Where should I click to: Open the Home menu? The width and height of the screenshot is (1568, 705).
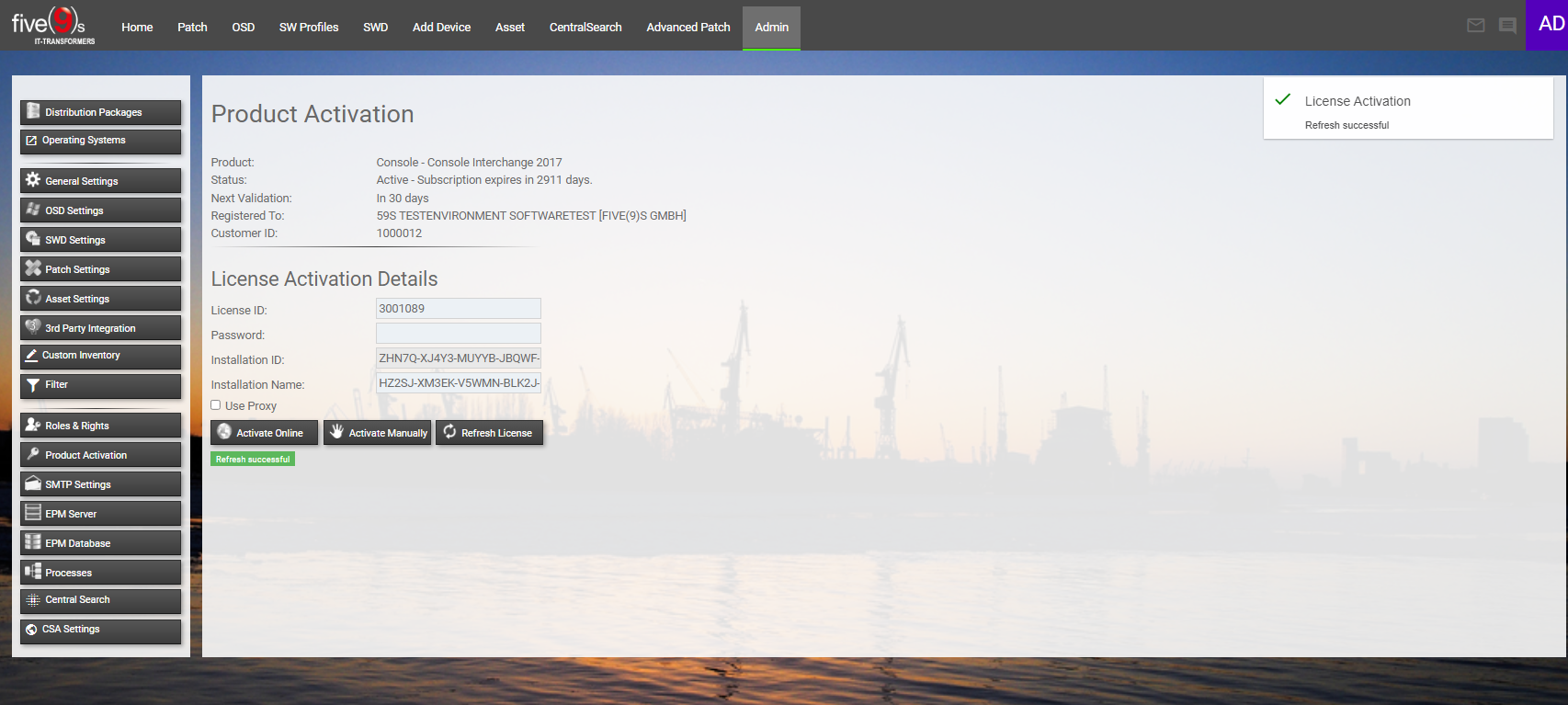point(137,27)
